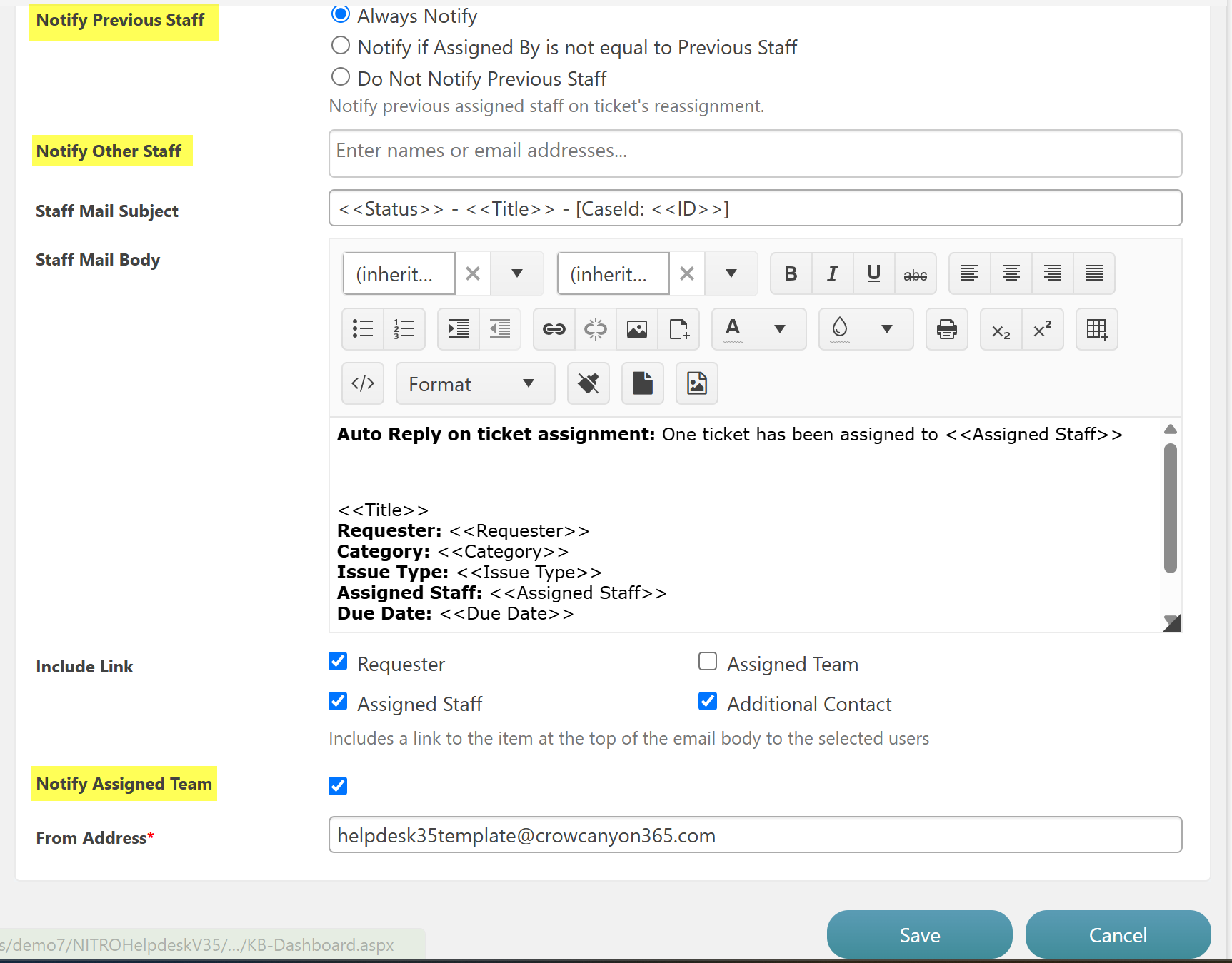Toggle bold formatting in mail body editor

pyautogui.click(x=791, y=274)
